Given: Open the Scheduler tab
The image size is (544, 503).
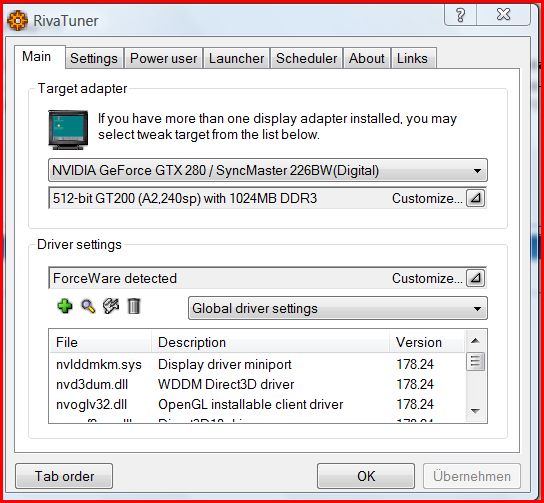Looking at the screenshot, I should coord(307,58).
